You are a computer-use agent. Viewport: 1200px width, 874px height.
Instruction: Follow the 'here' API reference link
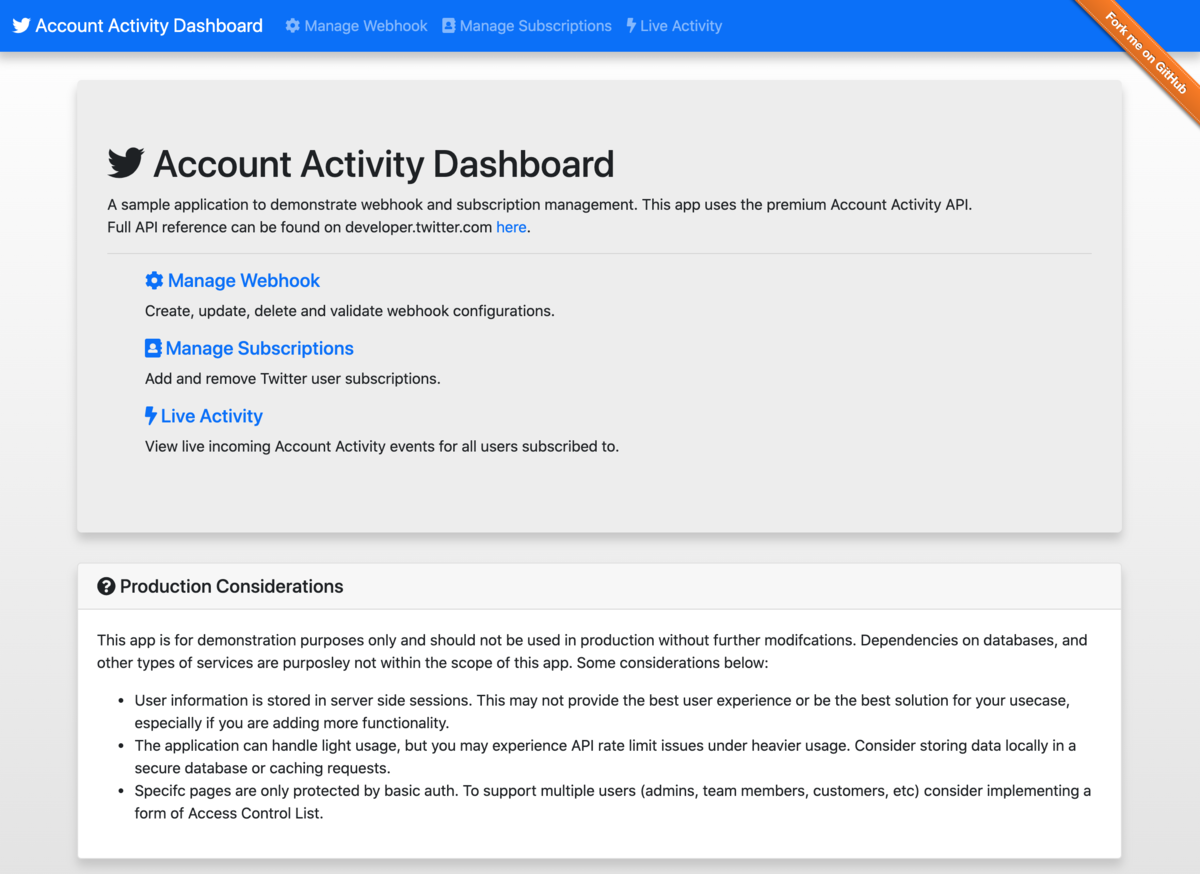[511, 227]
